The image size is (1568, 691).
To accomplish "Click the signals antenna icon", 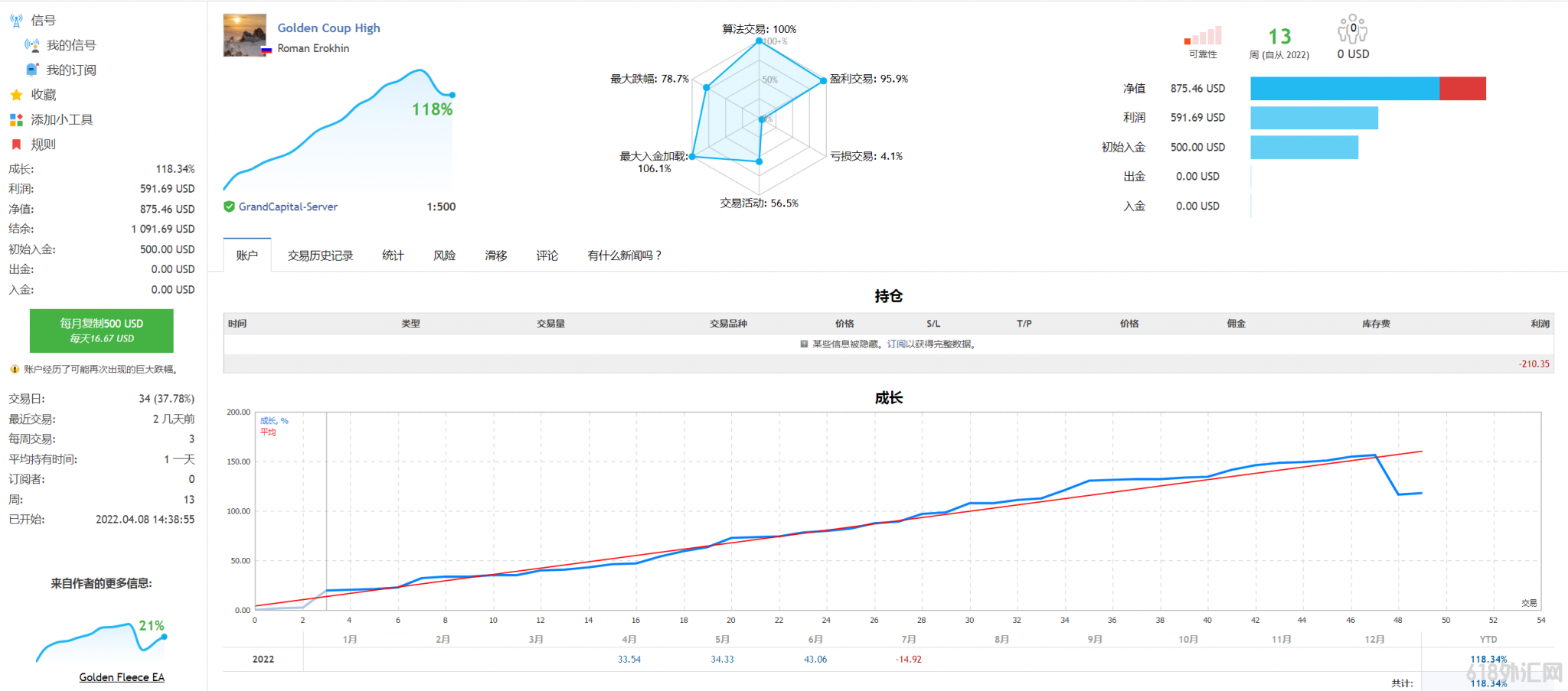I will tap(16, 21).
